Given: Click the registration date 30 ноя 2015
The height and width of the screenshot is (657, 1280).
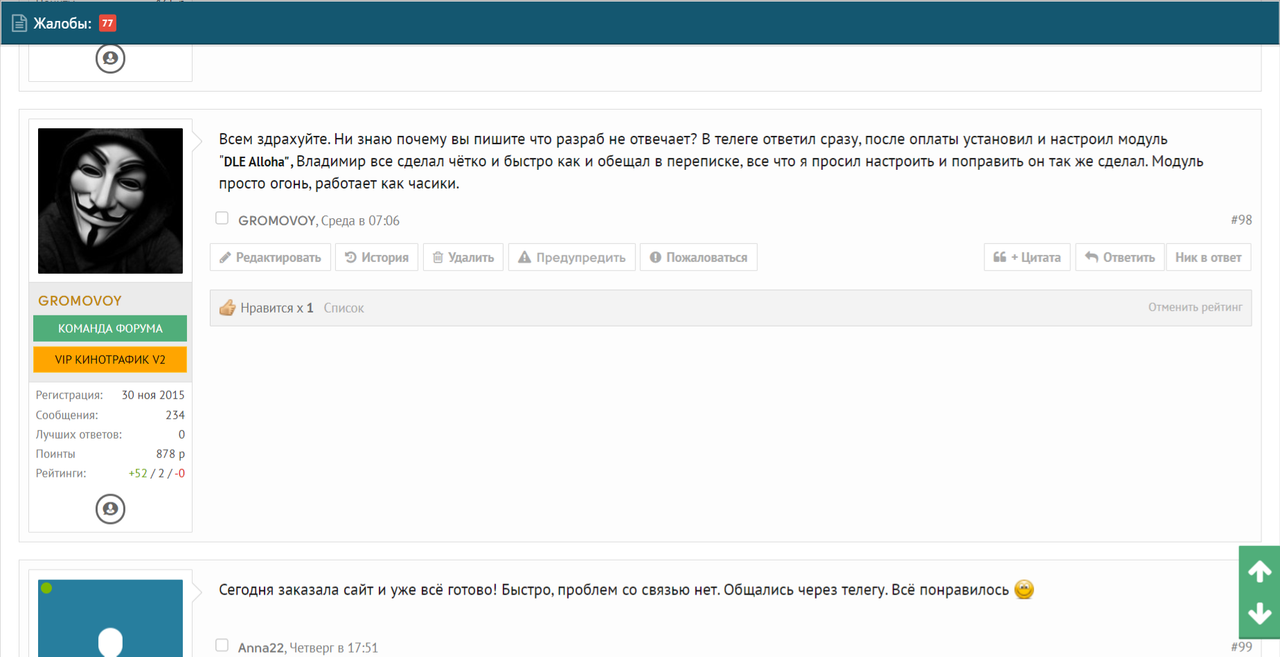Looking at the screenshot, I should pyautogui.click(x=153, y=395).
